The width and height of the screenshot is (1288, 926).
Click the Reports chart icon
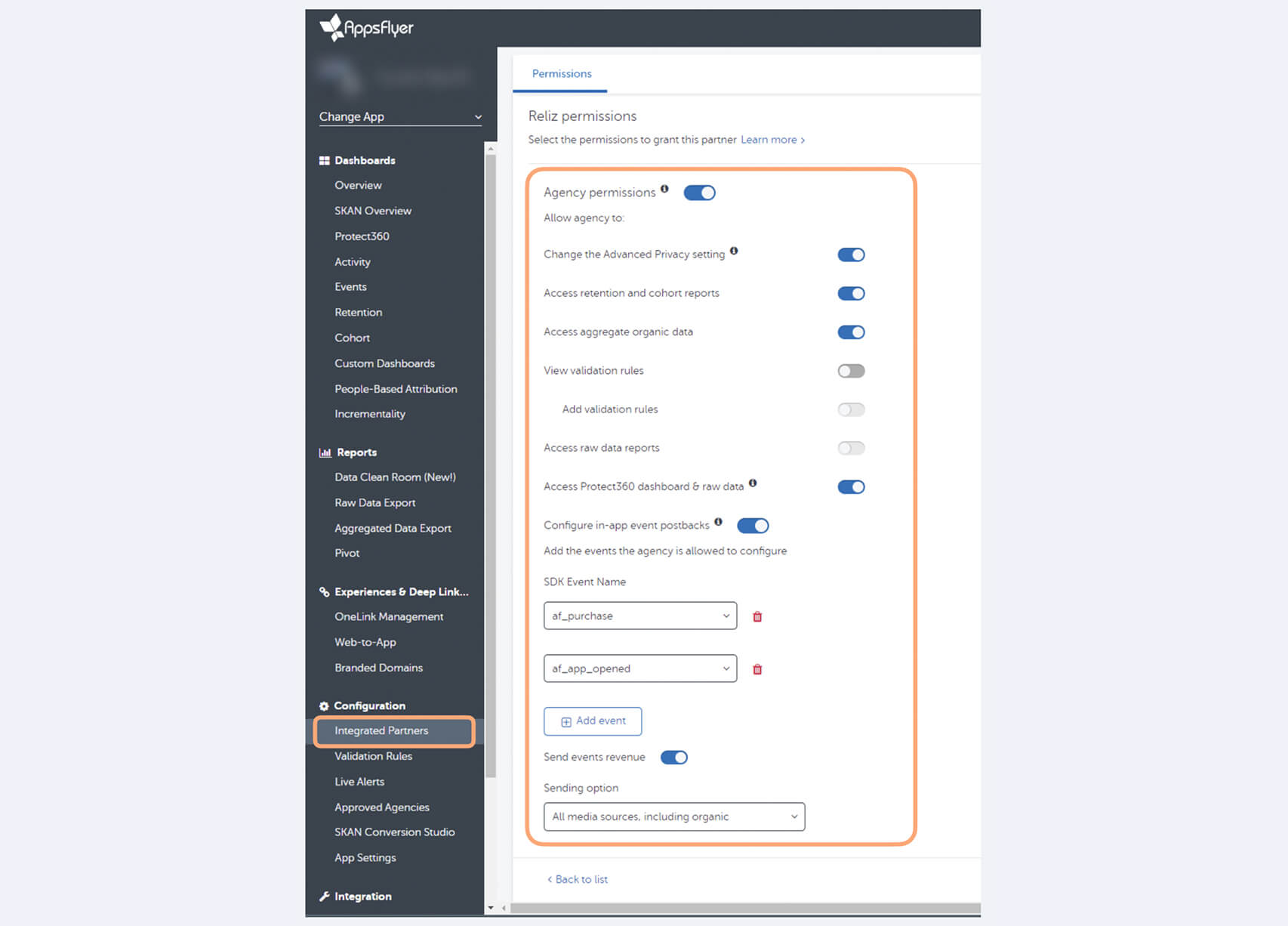[325, 452]
